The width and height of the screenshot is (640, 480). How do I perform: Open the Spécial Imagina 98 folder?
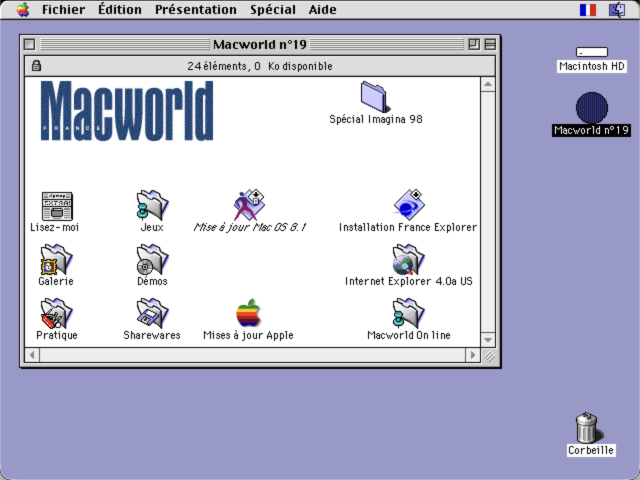[374, 97]
